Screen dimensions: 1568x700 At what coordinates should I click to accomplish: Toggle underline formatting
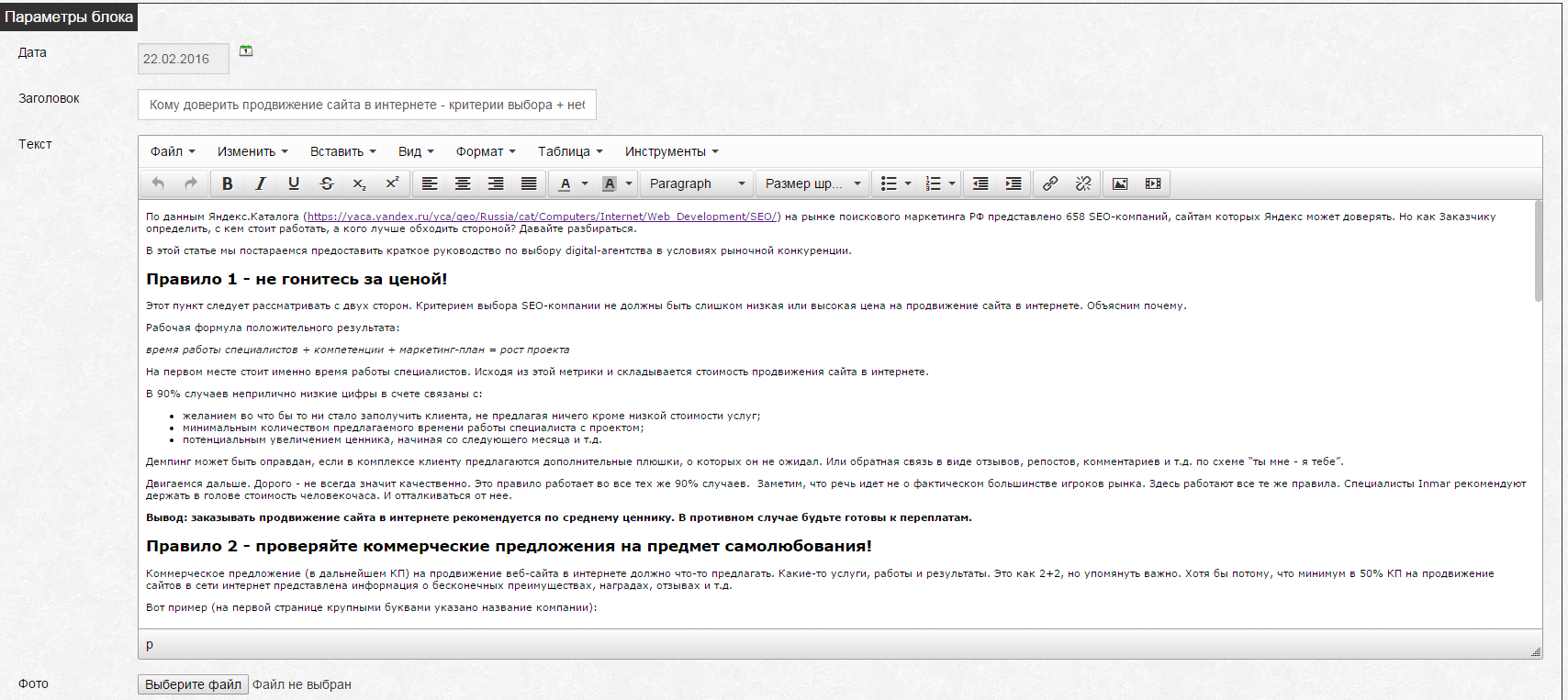294,183
